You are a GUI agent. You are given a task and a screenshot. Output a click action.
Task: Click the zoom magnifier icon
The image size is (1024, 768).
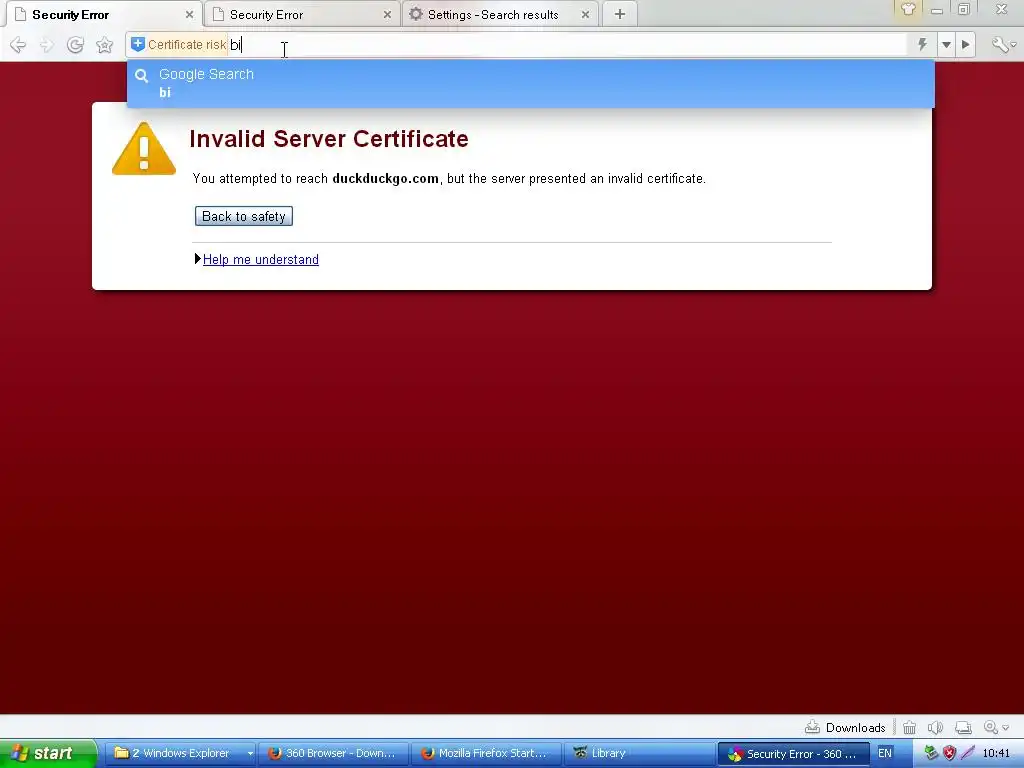[990, 727]
